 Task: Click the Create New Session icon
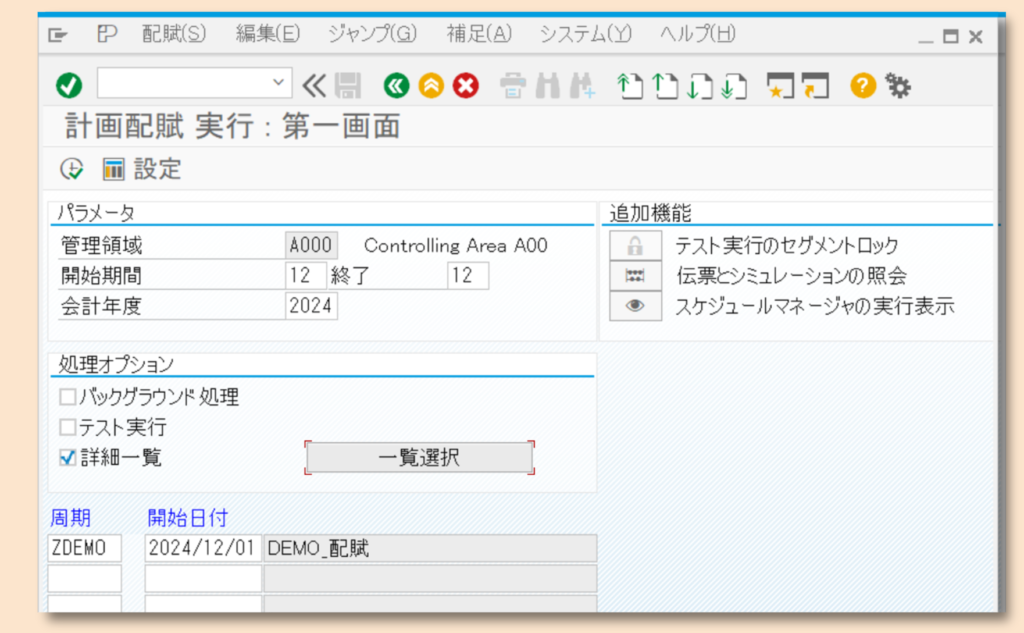point(780,86)
